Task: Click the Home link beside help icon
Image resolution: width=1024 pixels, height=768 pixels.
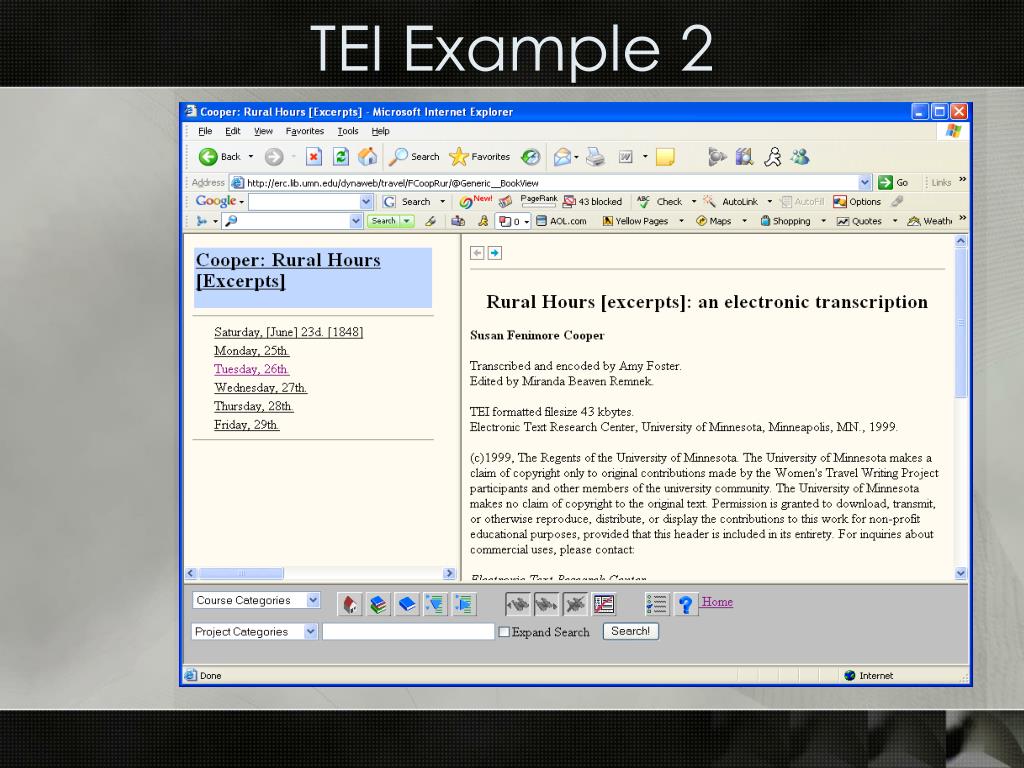Action: coord(717,602)
